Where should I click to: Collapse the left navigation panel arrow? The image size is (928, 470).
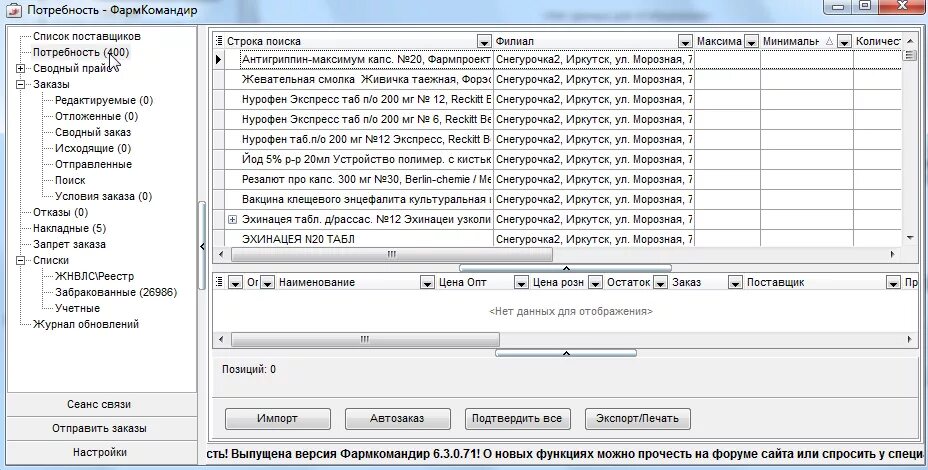pos(202,246)
